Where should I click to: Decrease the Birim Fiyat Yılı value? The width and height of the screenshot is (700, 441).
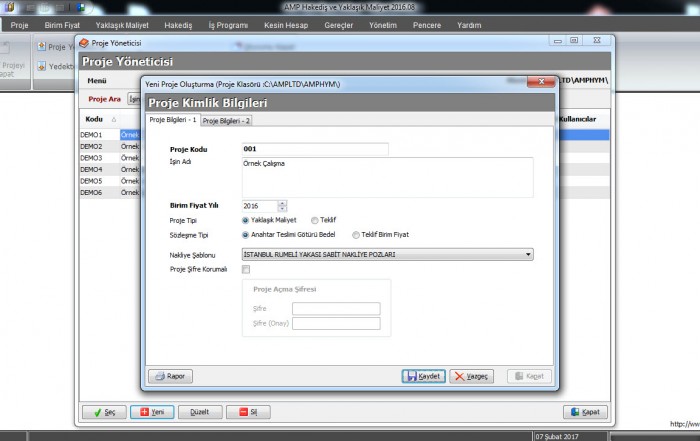coord(282,208)
